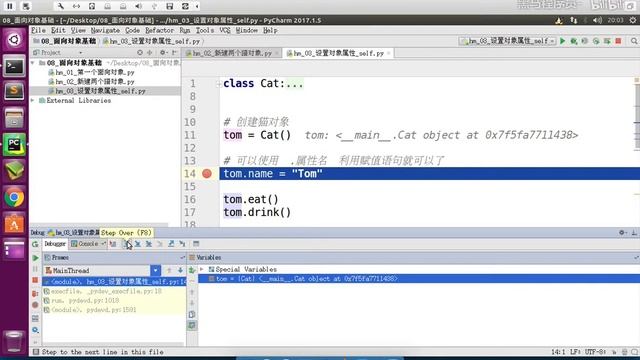
Task: Click Show Execution Point icon
Action: [x=113, y=244]
